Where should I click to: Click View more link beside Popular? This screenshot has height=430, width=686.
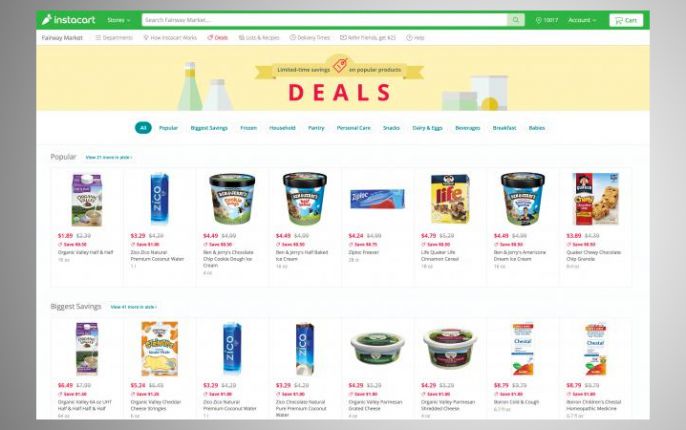pos(109,157)
